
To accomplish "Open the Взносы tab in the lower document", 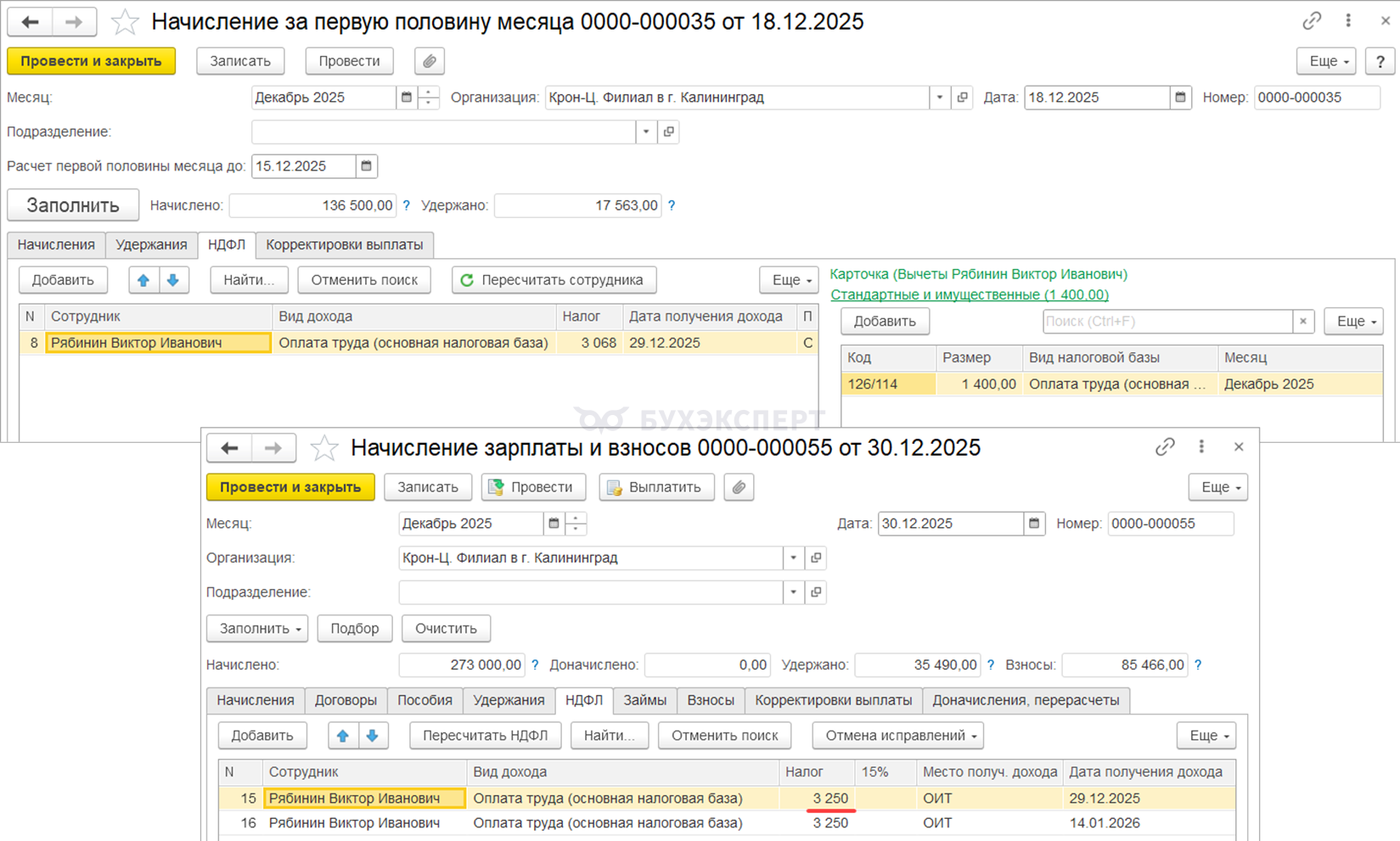I will coord(710,700).
